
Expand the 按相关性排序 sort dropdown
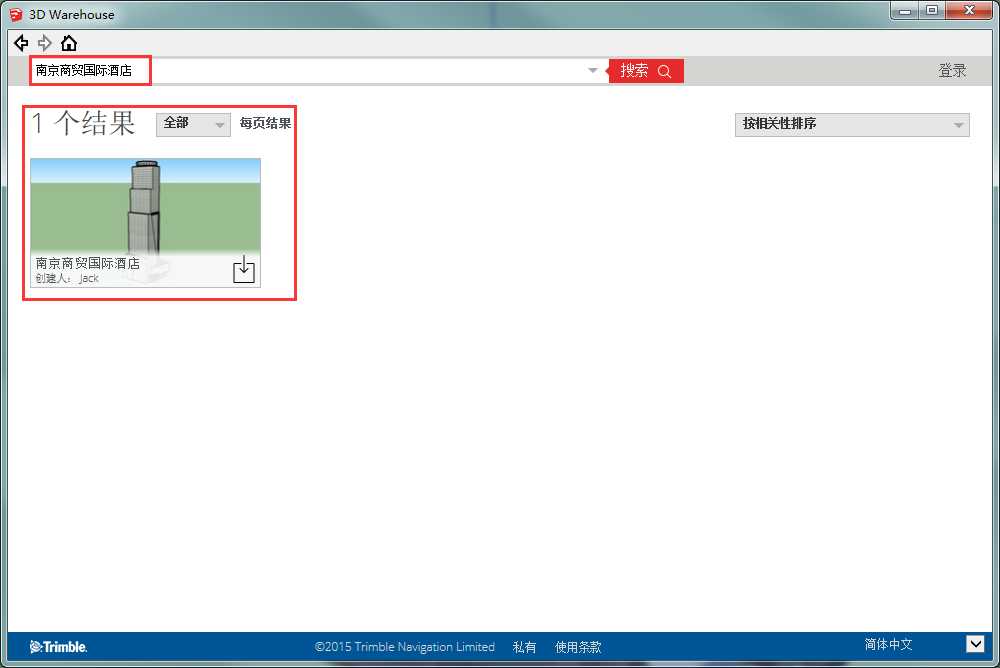point(852,124)
